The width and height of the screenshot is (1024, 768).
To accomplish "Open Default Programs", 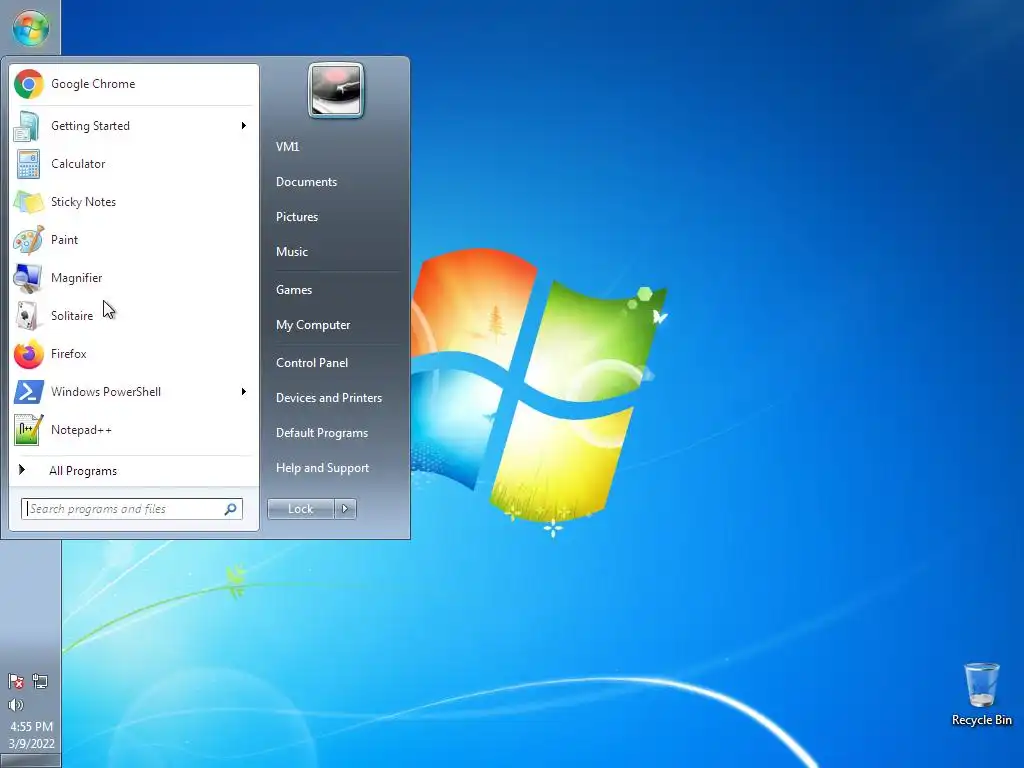I will [x=321, y=433].
